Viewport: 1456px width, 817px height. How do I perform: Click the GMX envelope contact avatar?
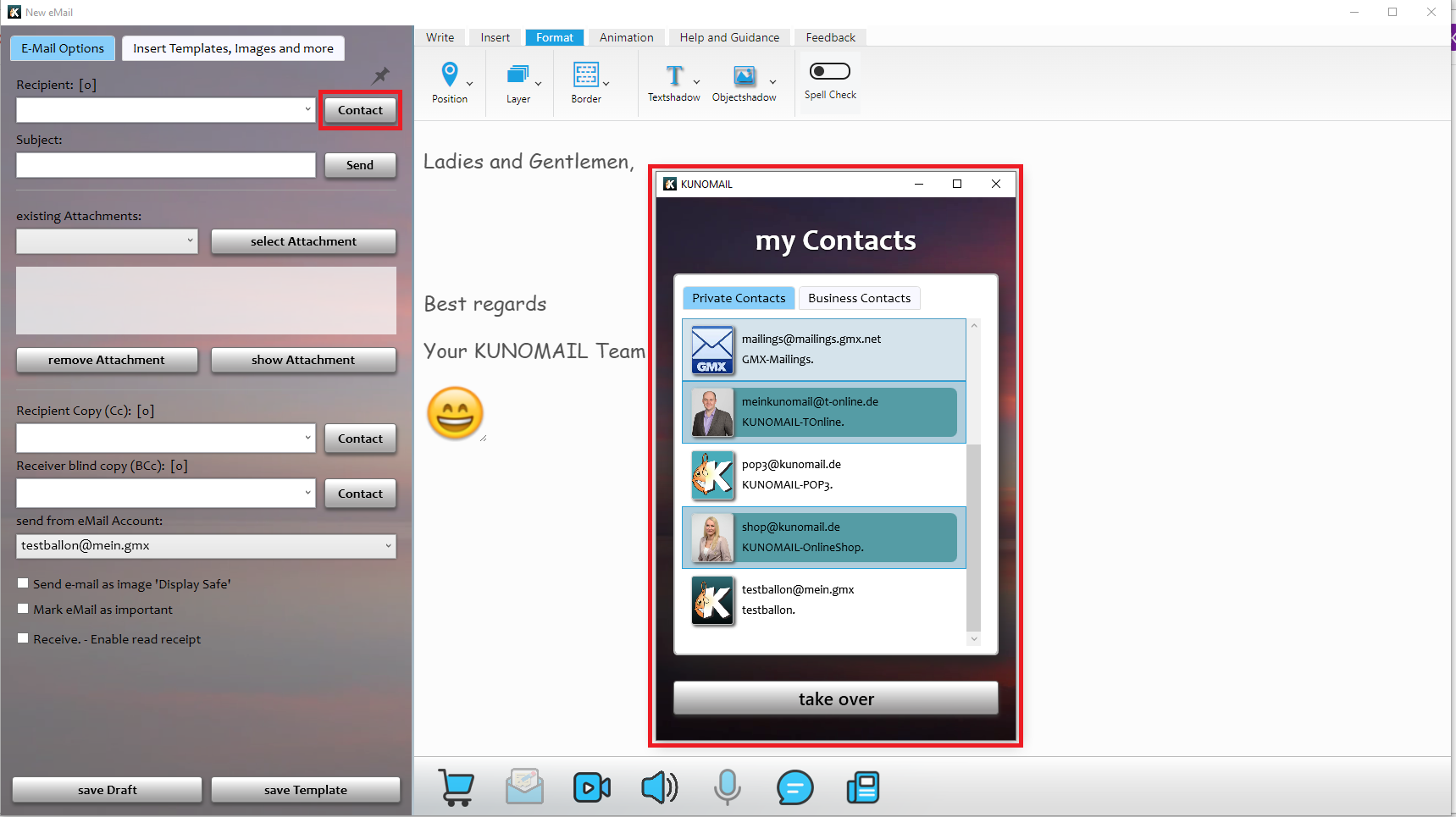pos(712,351)
